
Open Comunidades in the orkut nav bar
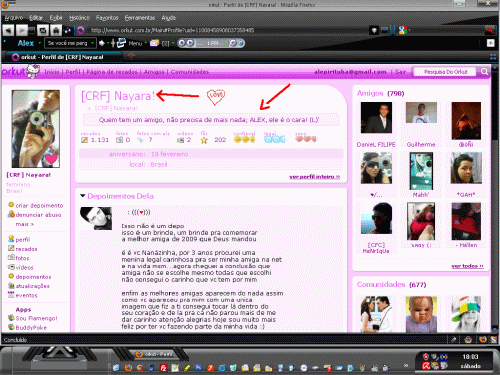190,72
